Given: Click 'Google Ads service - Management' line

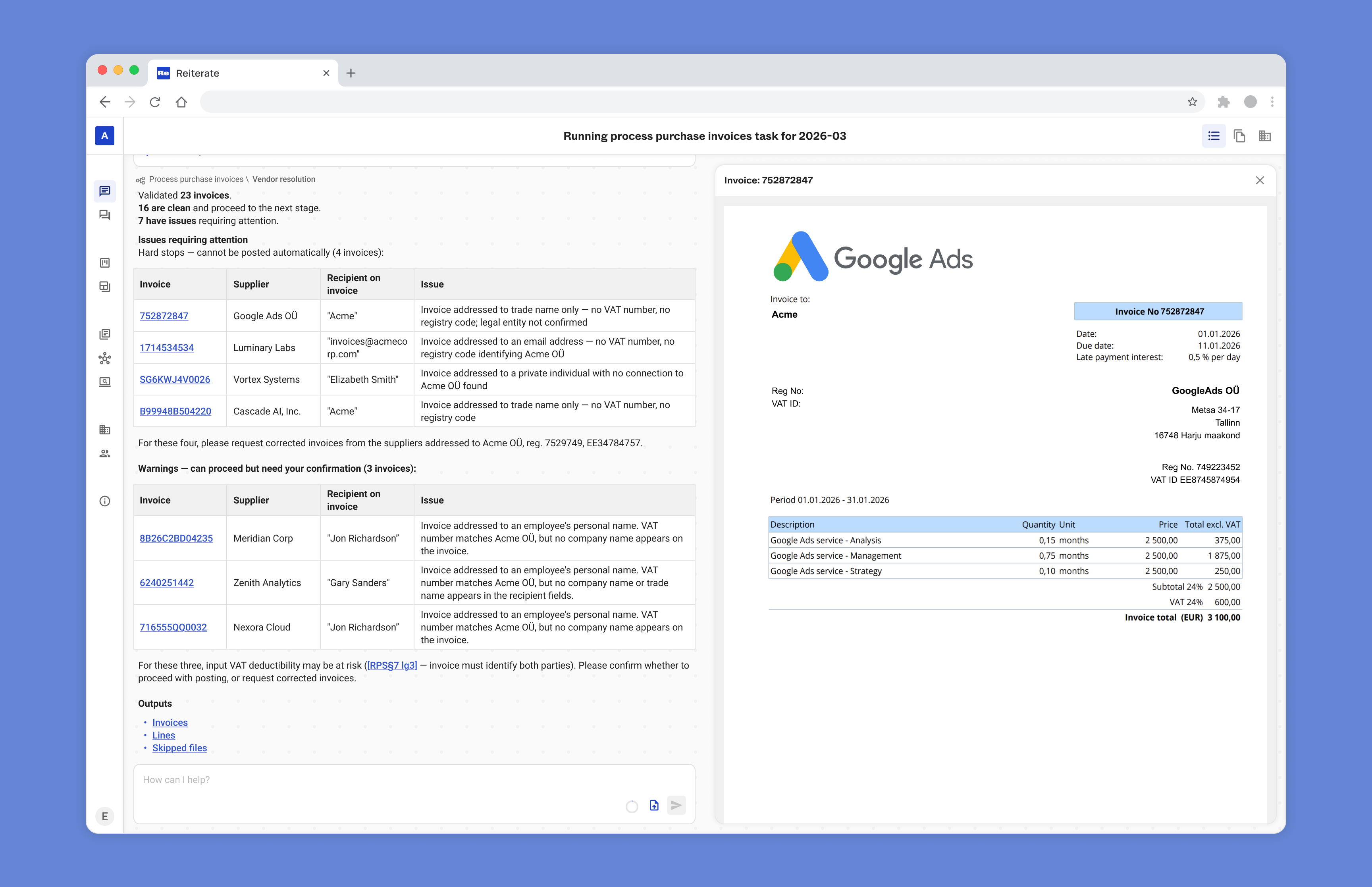Looking at the screenshot, I should [1005, 555].
